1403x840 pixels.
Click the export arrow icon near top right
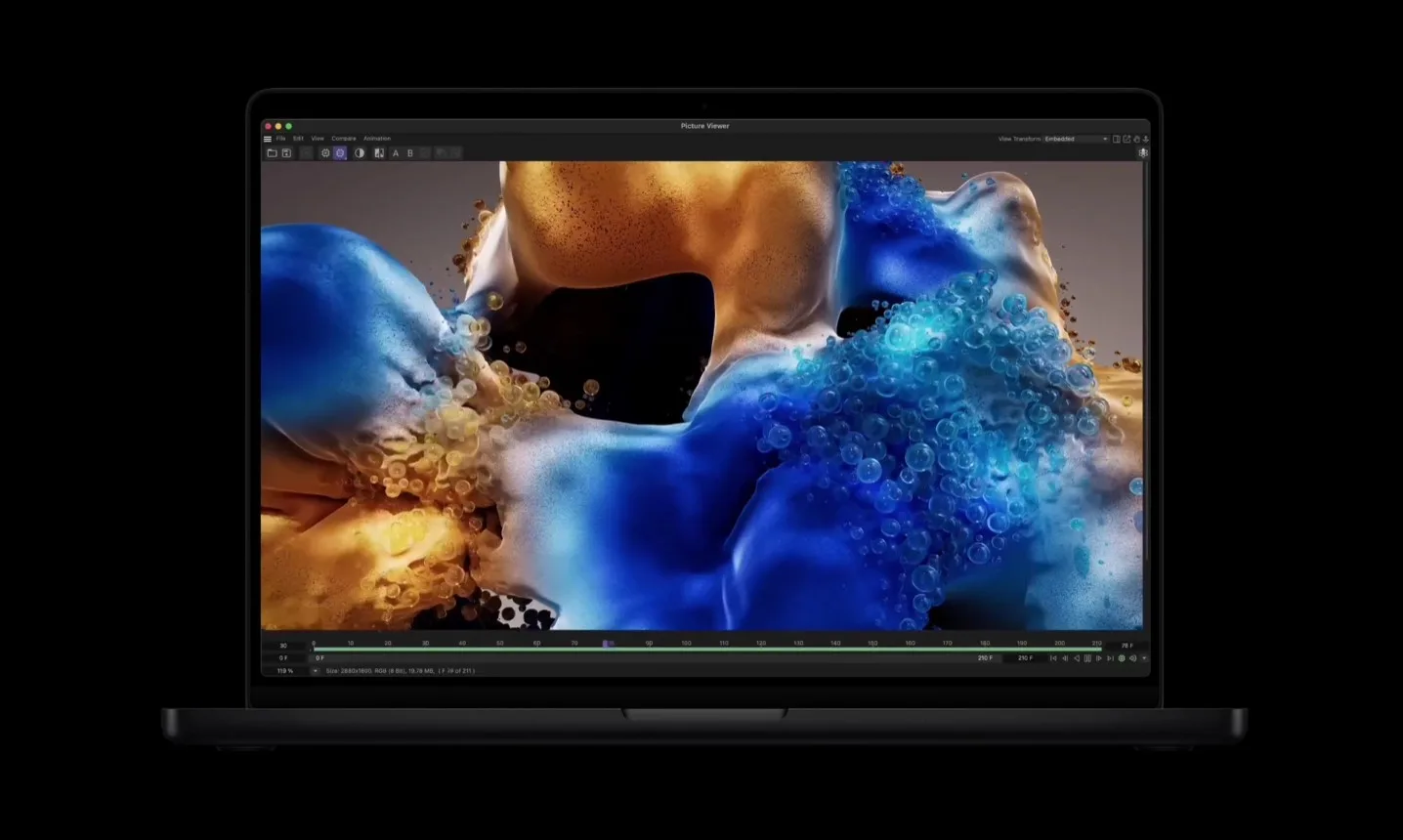pos(1128,139)
